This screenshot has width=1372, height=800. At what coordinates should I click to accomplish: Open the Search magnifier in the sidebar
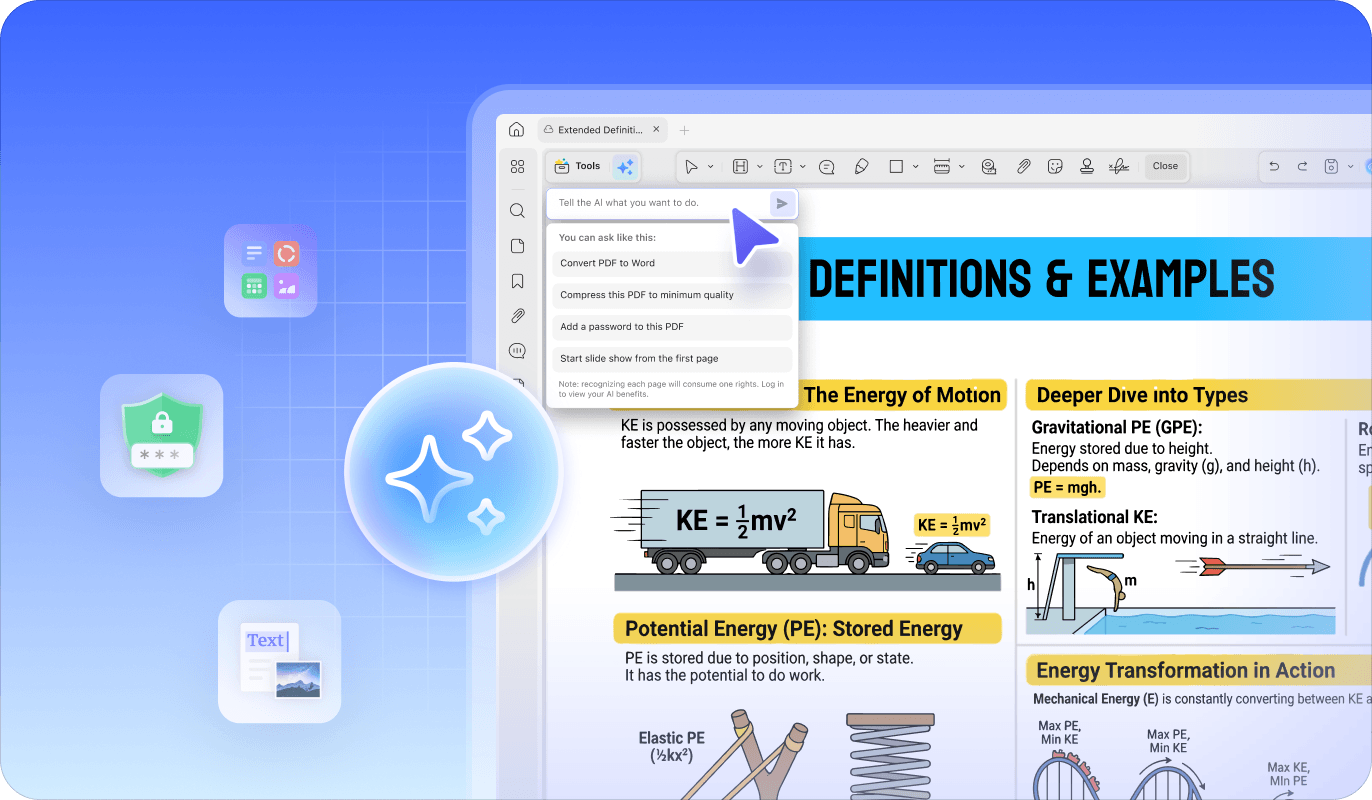point(517,211)
